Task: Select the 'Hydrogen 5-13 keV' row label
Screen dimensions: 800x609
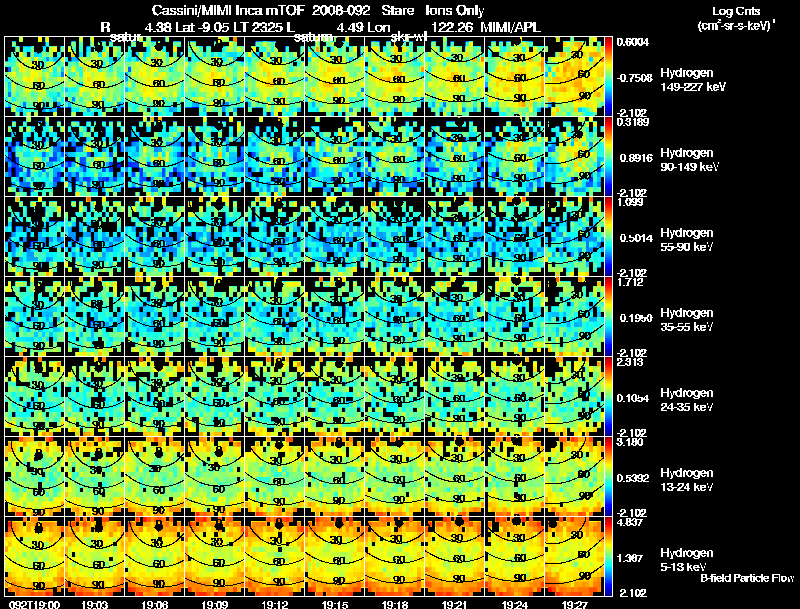Action: [687, 560]
